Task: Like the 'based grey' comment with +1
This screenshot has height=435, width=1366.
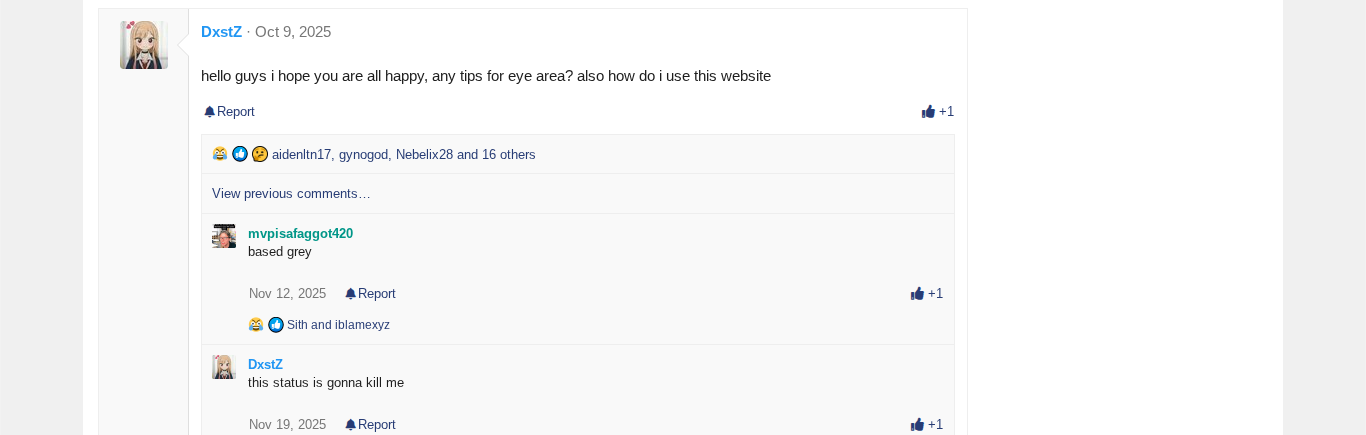Action: pyautogui.click(x=927, y=294)
